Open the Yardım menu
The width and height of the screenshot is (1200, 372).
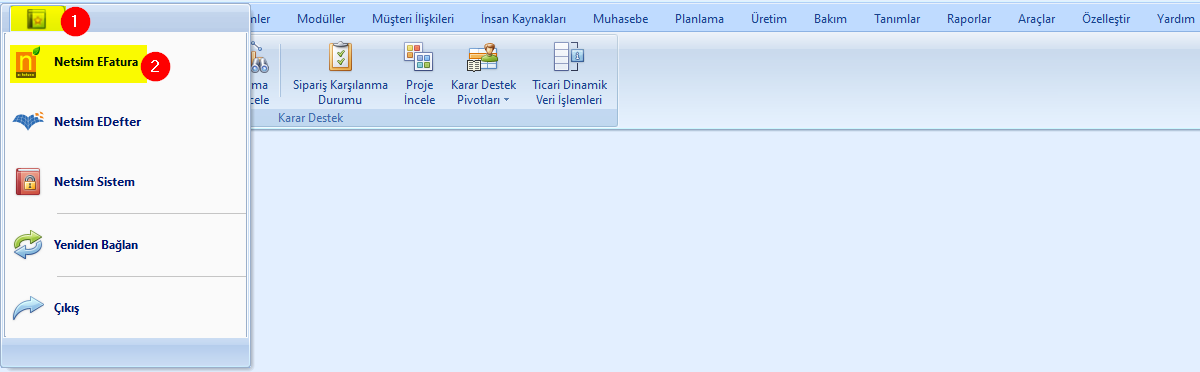(1175, 19)
